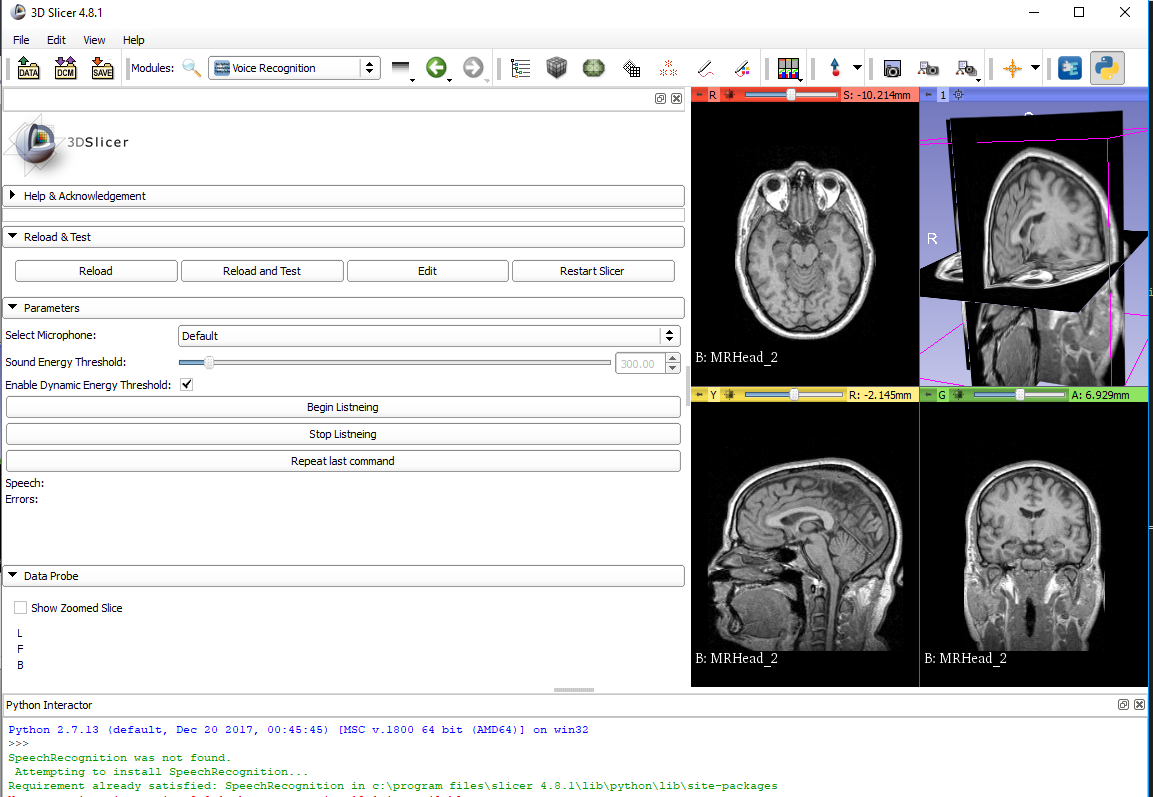The image size is (1153, 797).
Task: Click Begin Listneing button
Action: [343, 407]
